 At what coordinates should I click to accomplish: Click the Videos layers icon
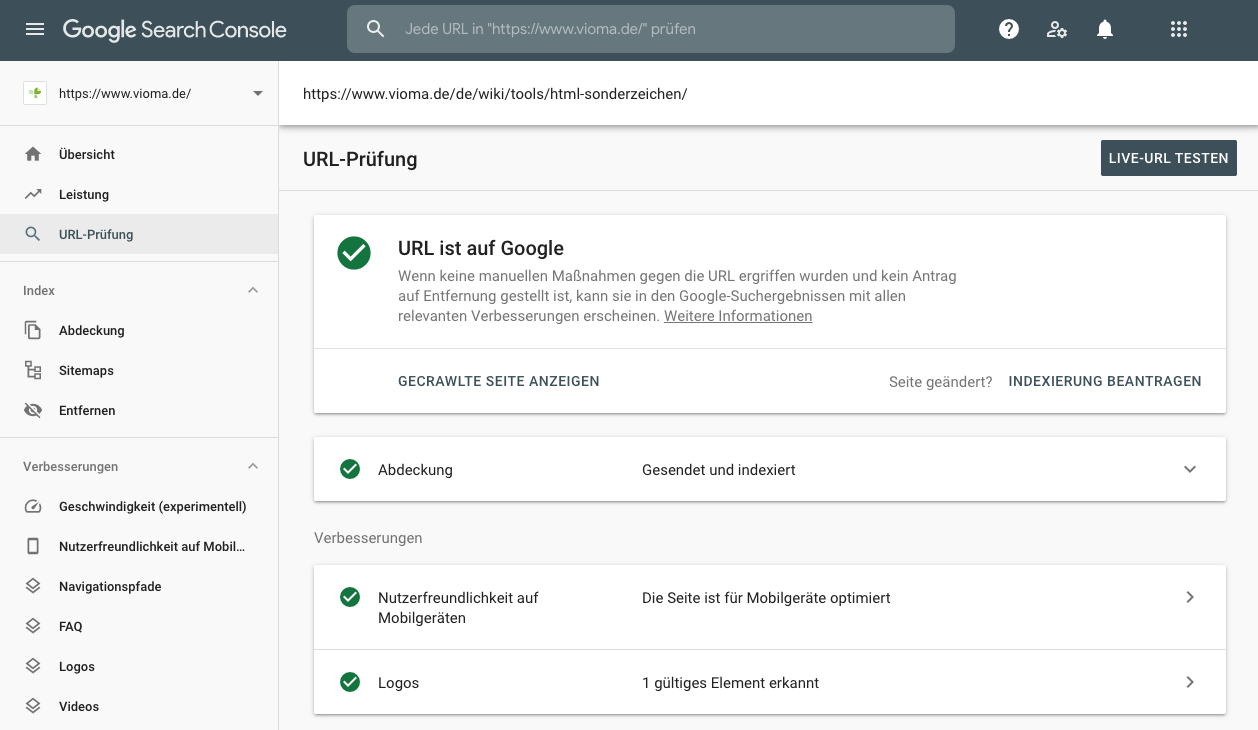33,706
